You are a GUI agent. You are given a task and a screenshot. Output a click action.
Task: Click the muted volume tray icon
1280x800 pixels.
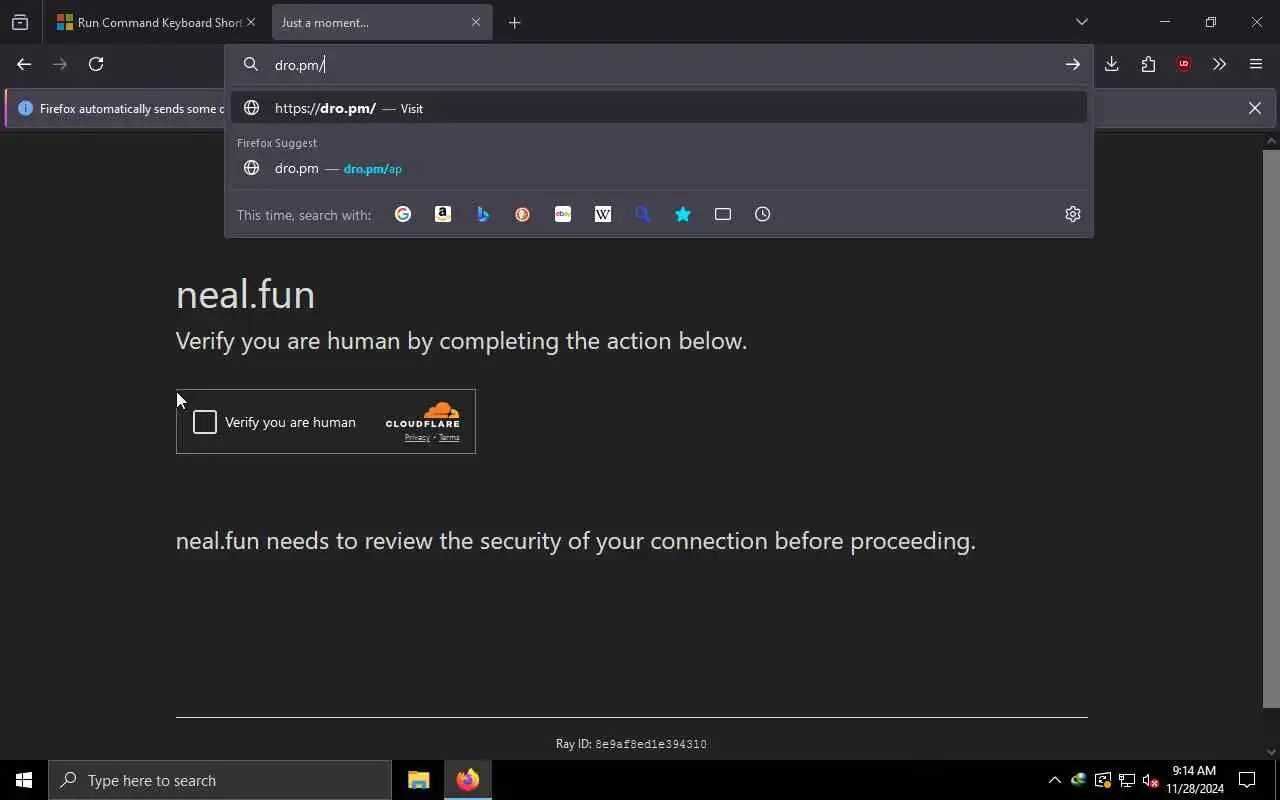1151,780
